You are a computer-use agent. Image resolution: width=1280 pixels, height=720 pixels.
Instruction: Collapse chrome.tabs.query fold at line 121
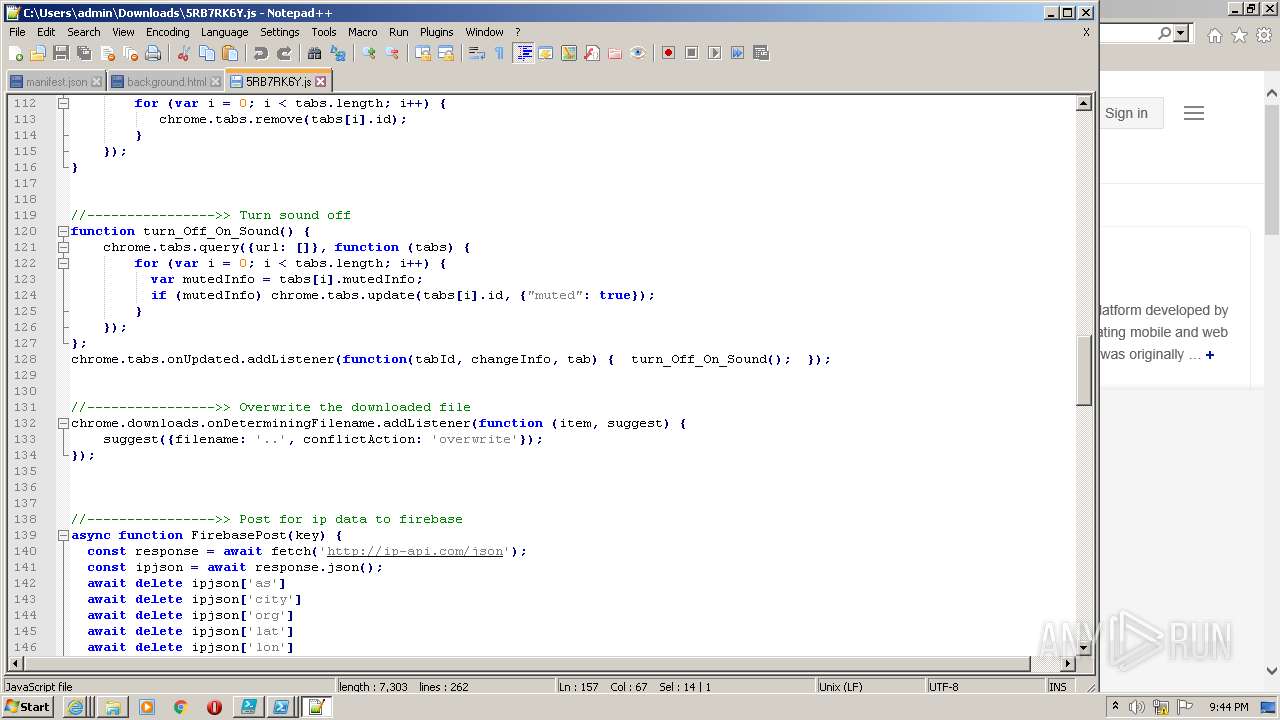click(x=63, y=247)
